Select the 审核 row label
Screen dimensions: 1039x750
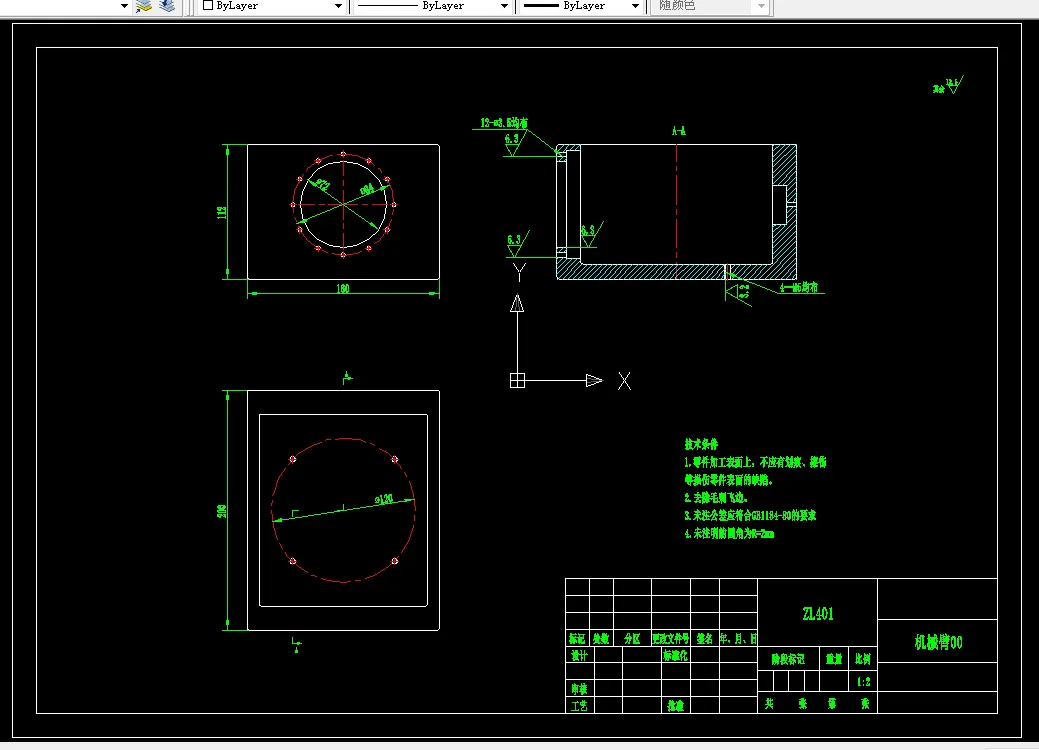coord(579,689)
